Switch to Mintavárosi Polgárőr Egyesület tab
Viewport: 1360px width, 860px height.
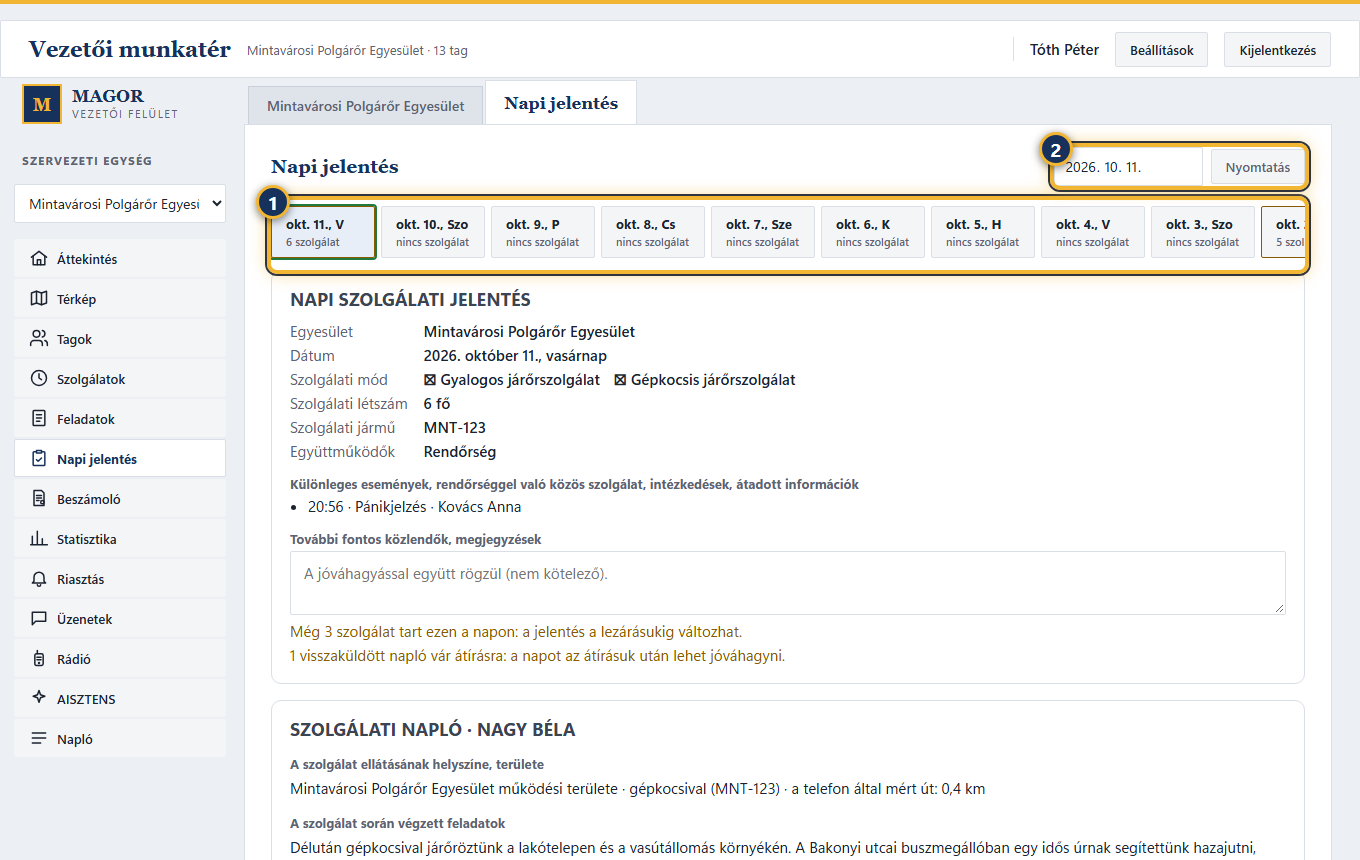coord(366,105)
